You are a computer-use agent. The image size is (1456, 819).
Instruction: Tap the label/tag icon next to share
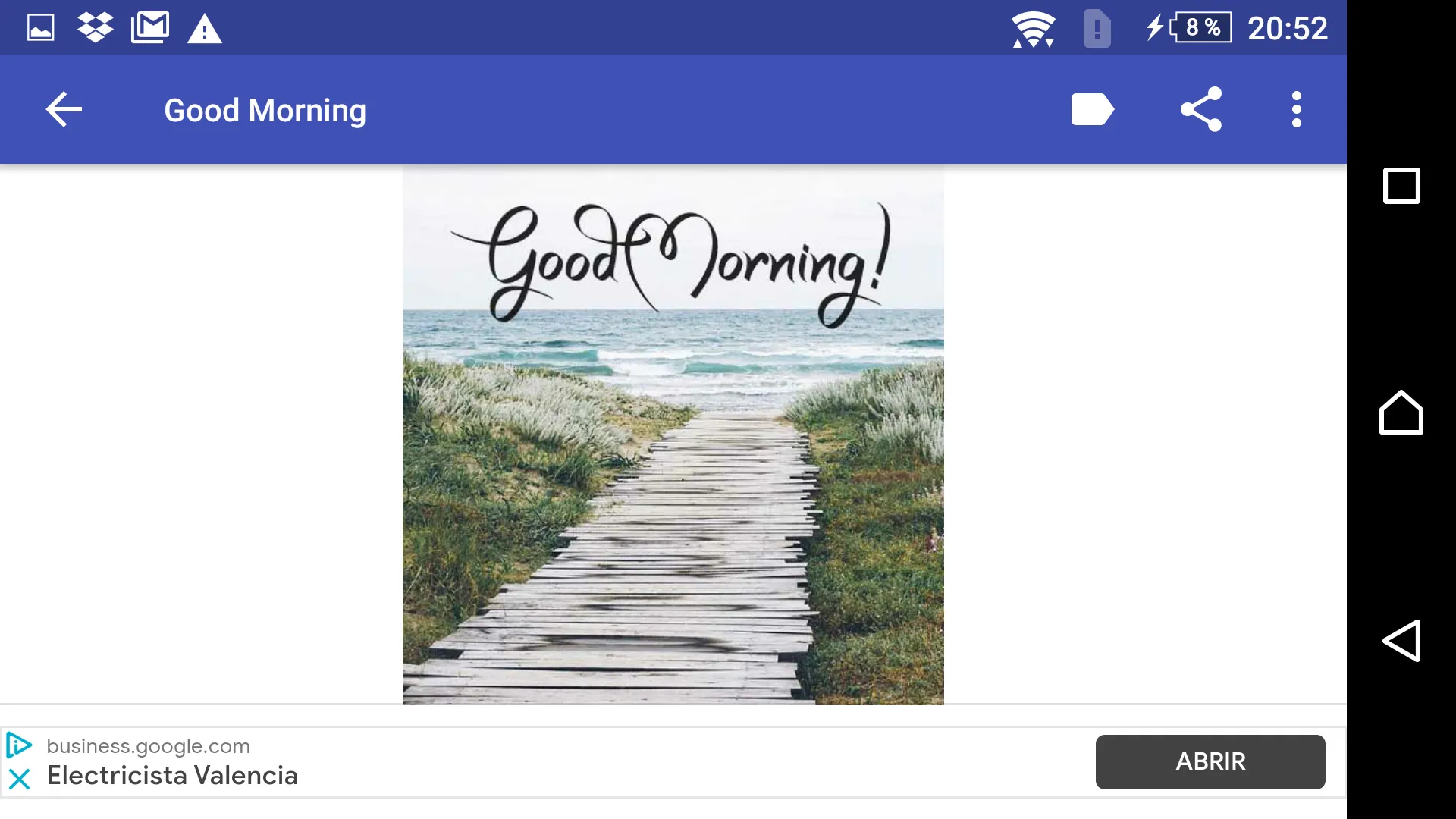1092,109
